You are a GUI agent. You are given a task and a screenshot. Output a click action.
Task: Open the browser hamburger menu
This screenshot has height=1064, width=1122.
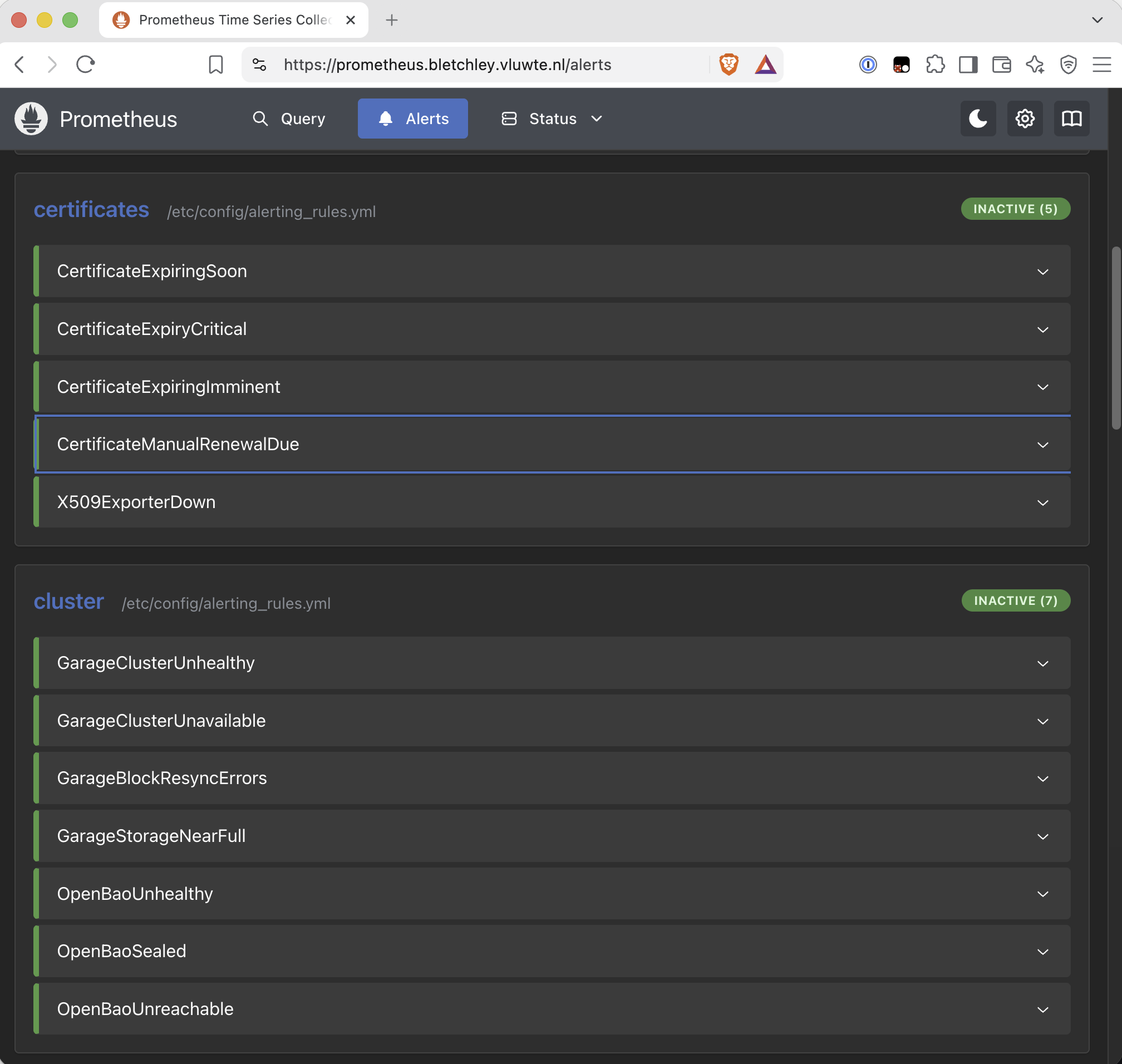[x=1101, y=65]
